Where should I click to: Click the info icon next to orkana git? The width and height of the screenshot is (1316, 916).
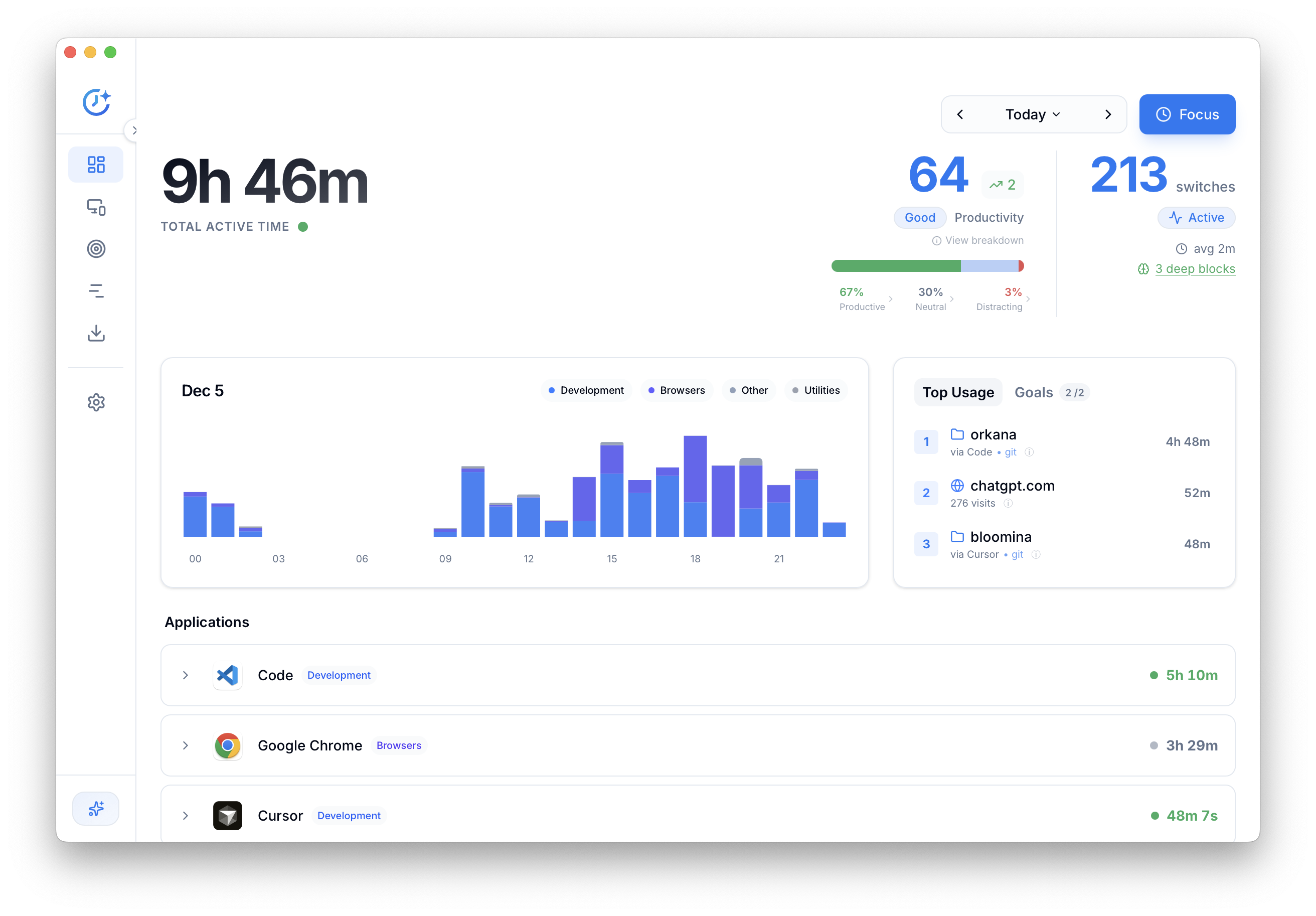coord(1030,452)
